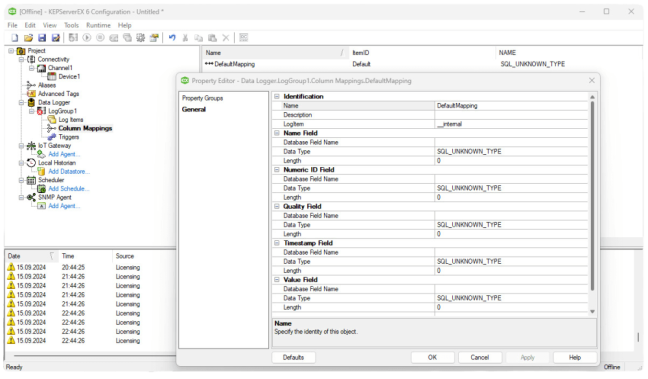Open the Tools menu

click(x=71, y=25)
